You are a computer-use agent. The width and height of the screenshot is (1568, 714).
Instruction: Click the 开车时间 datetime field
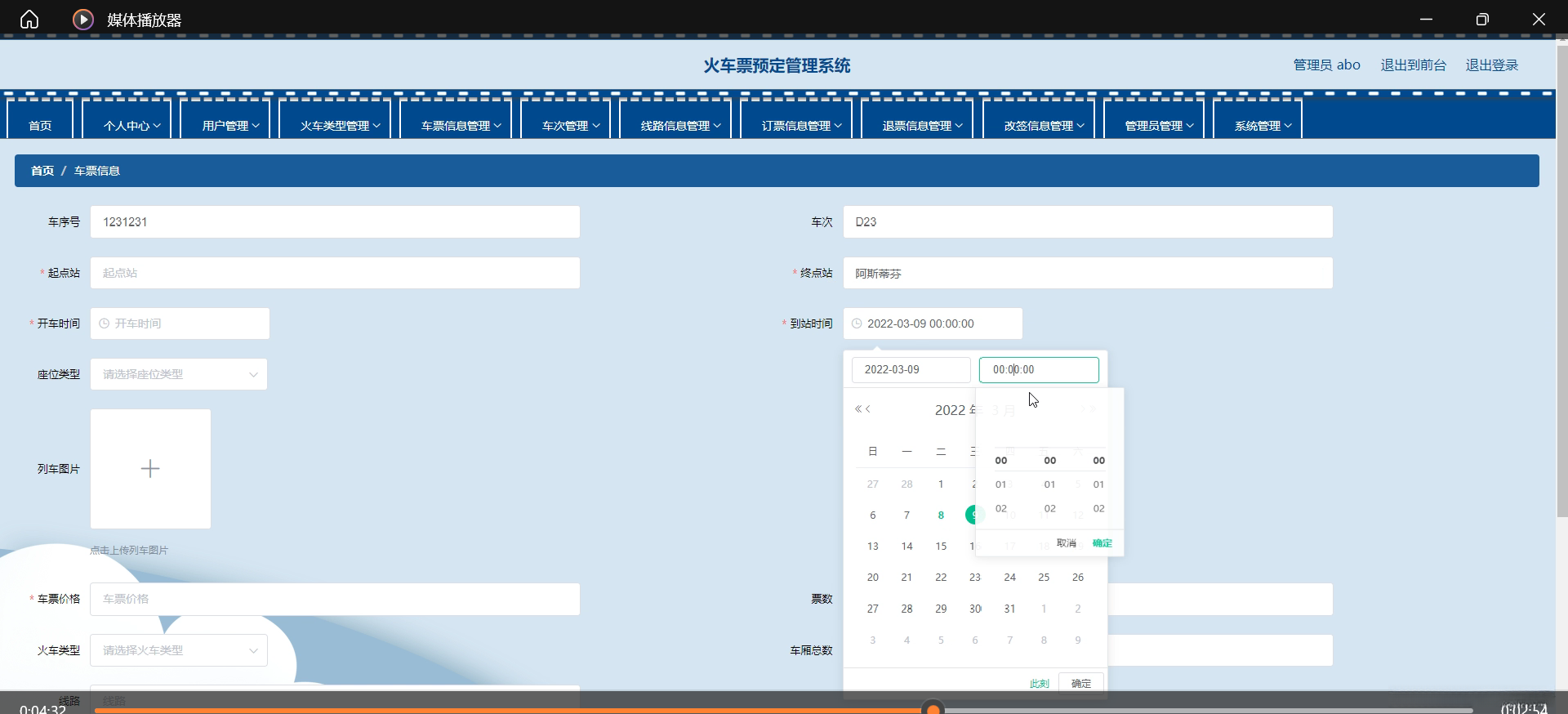pyautogui.click(x=180, y=324)
